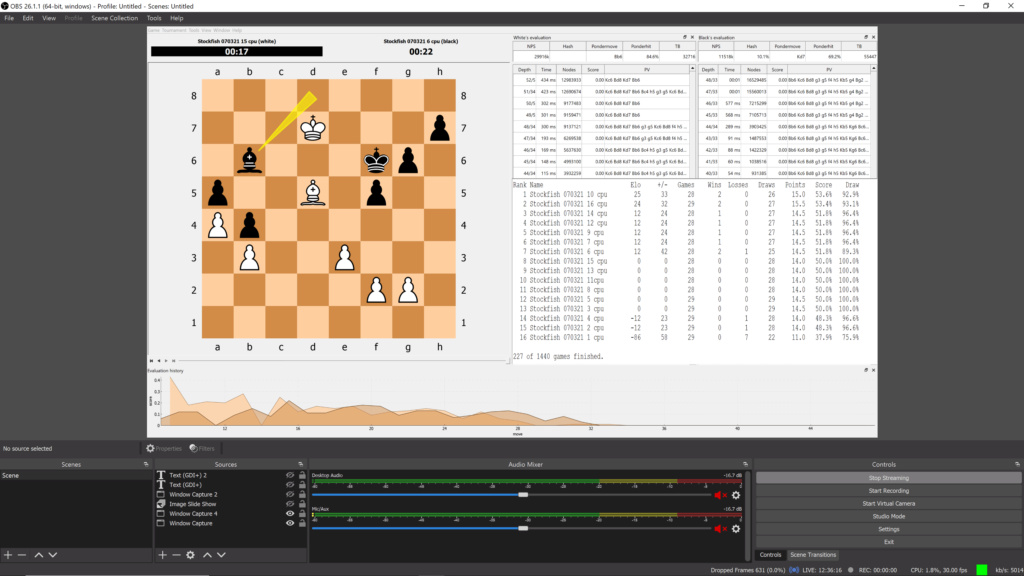The height and width of the screenshot is (576, 1024).
Task: Click the CPU: 1.8%, 30.00 fps status text
Action: coord(938,570)
